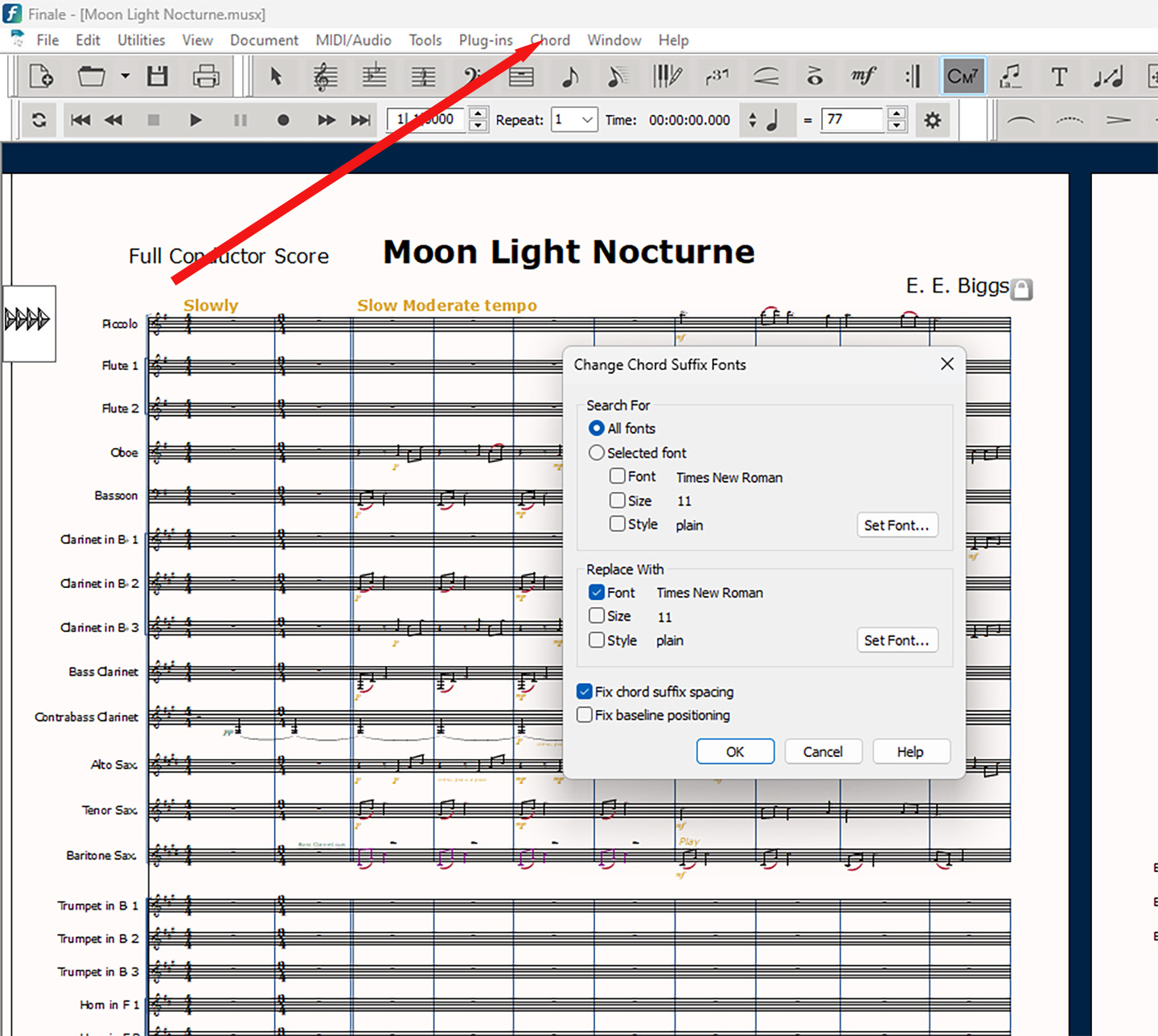1158x1036 pixels.
Task: Select the Text tool in toolbar
Action: [x=1059, y=77]
